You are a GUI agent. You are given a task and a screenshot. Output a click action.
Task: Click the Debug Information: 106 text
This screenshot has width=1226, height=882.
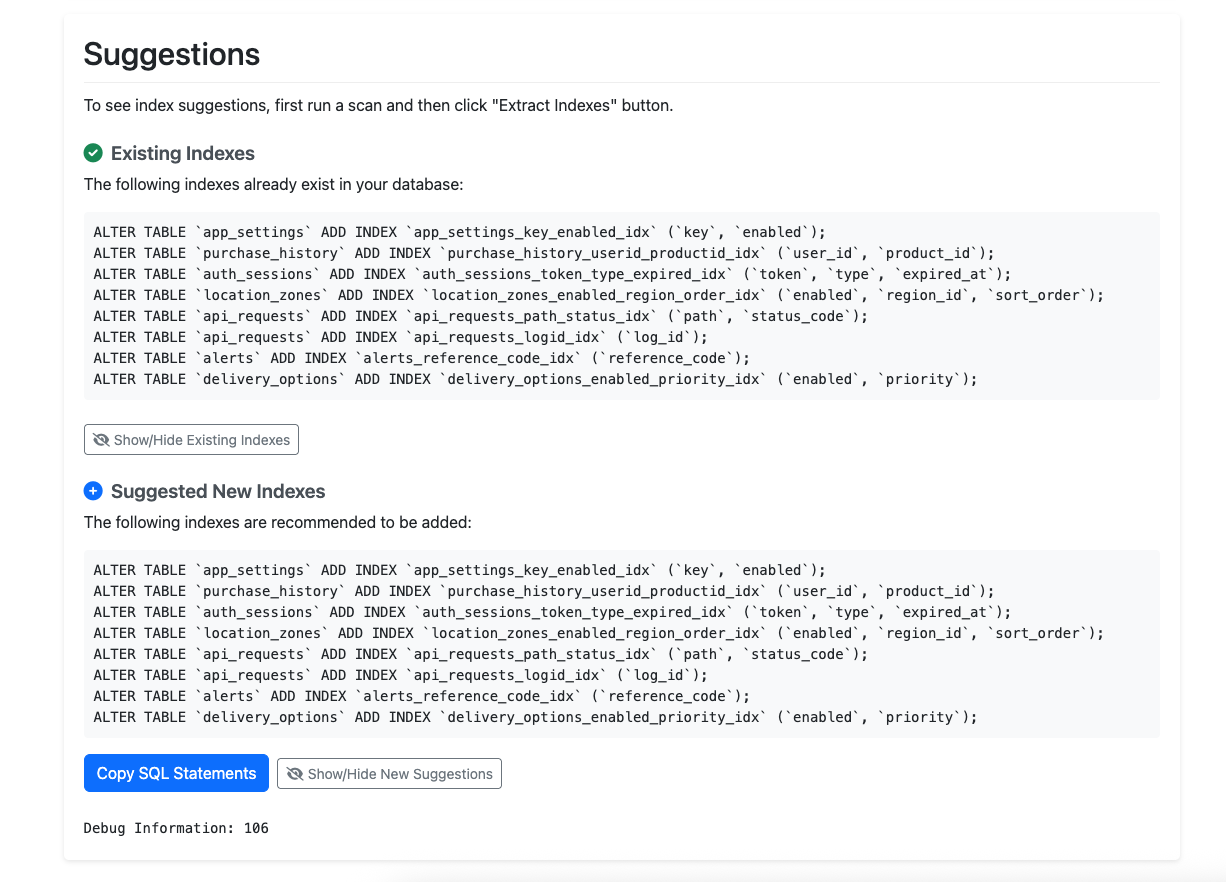click(x=176, y=828)
